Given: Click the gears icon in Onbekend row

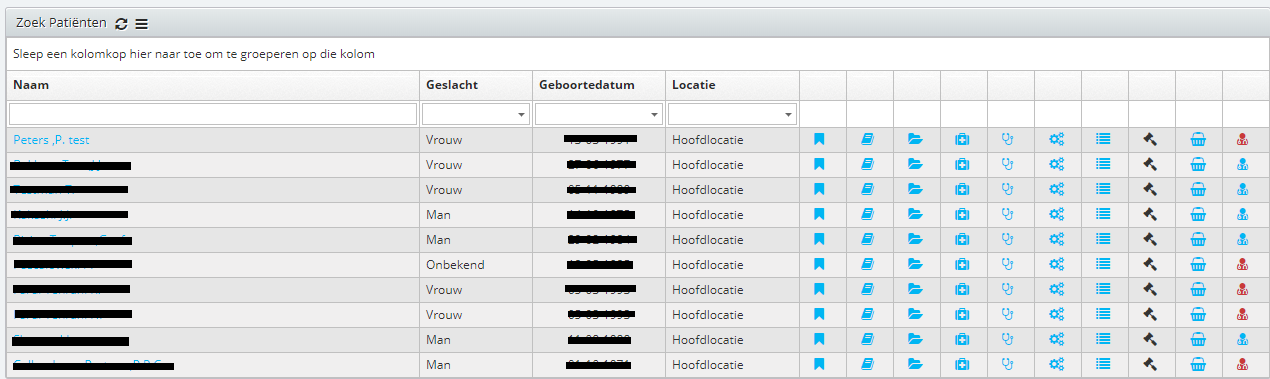Looking at the screenshot, I should point(1056,265).
